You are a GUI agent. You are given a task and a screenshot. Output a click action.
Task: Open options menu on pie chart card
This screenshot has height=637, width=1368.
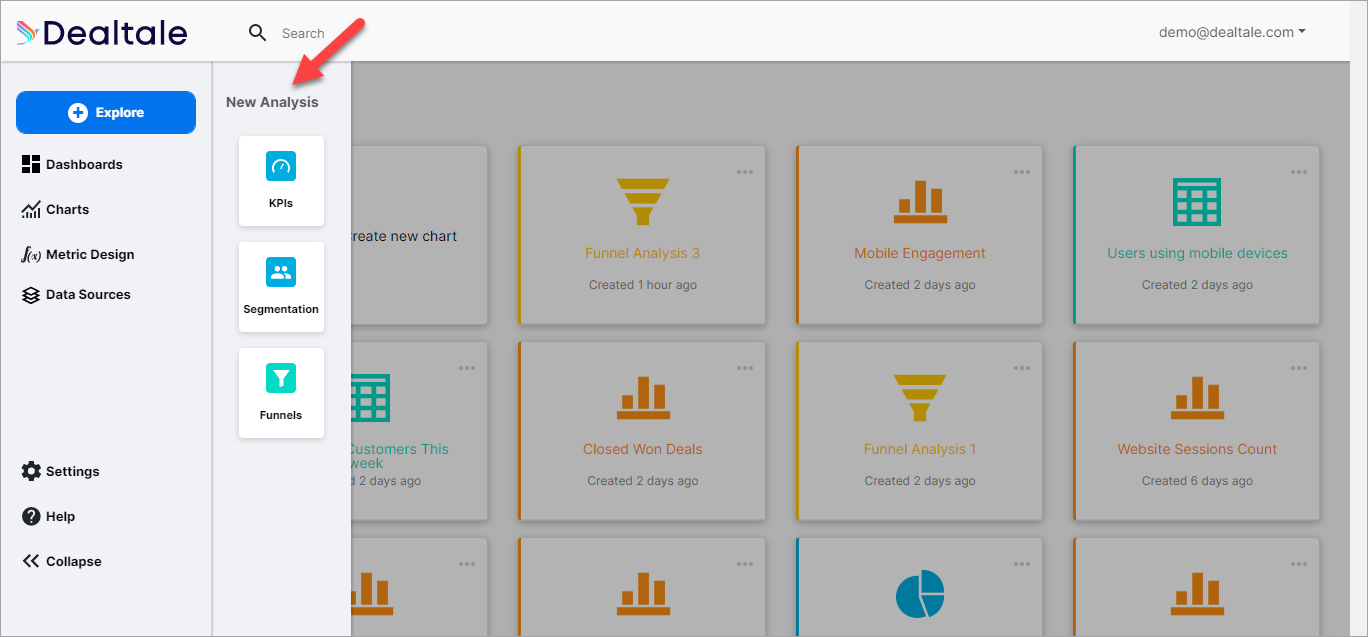1021,564
